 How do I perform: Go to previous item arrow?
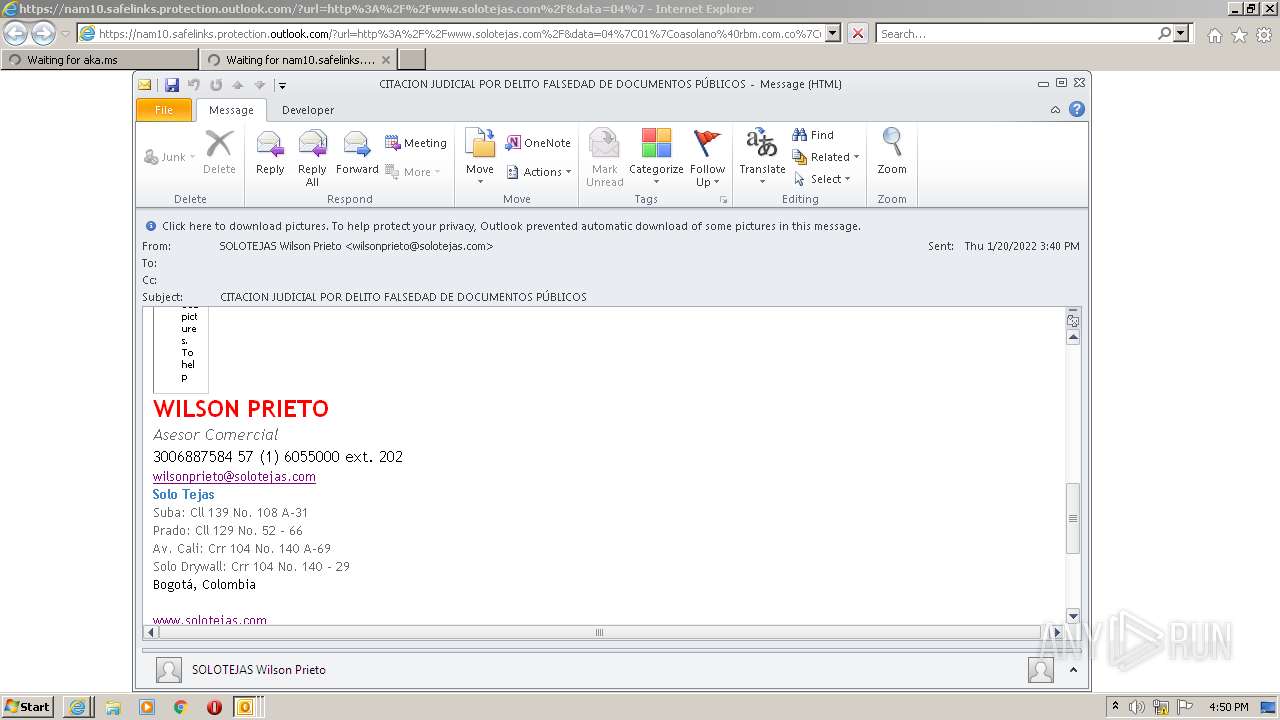(x=238, y=85)
